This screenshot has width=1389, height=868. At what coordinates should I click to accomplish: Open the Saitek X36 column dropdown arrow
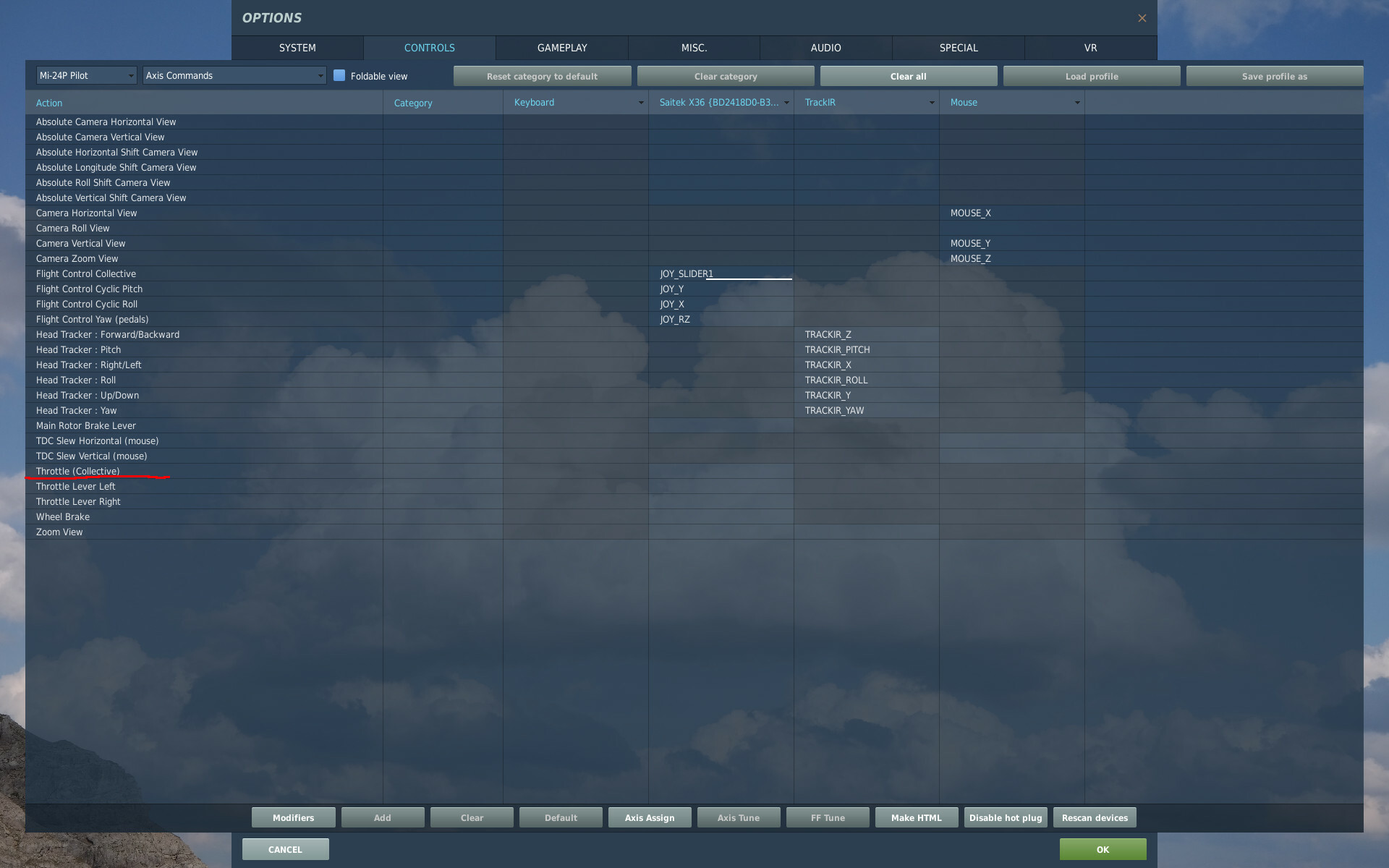[x=786, y=103]
